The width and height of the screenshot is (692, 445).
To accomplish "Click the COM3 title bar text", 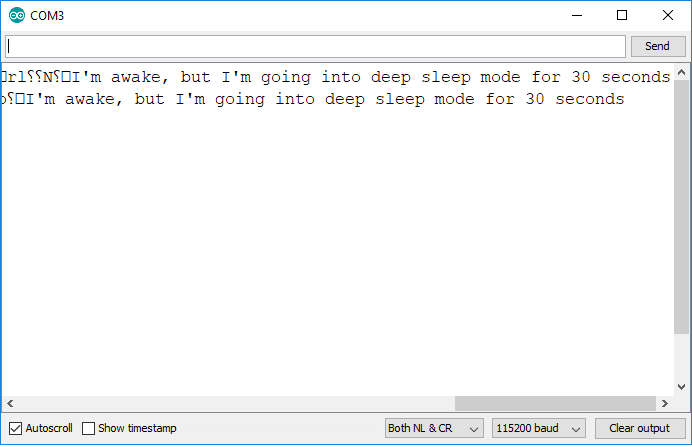I will (48, 15).
